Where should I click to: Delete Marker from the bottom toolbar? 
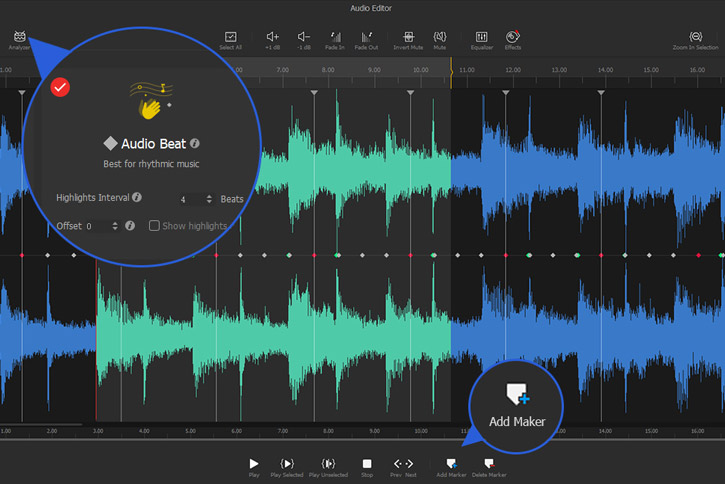[x=489, y=465]
